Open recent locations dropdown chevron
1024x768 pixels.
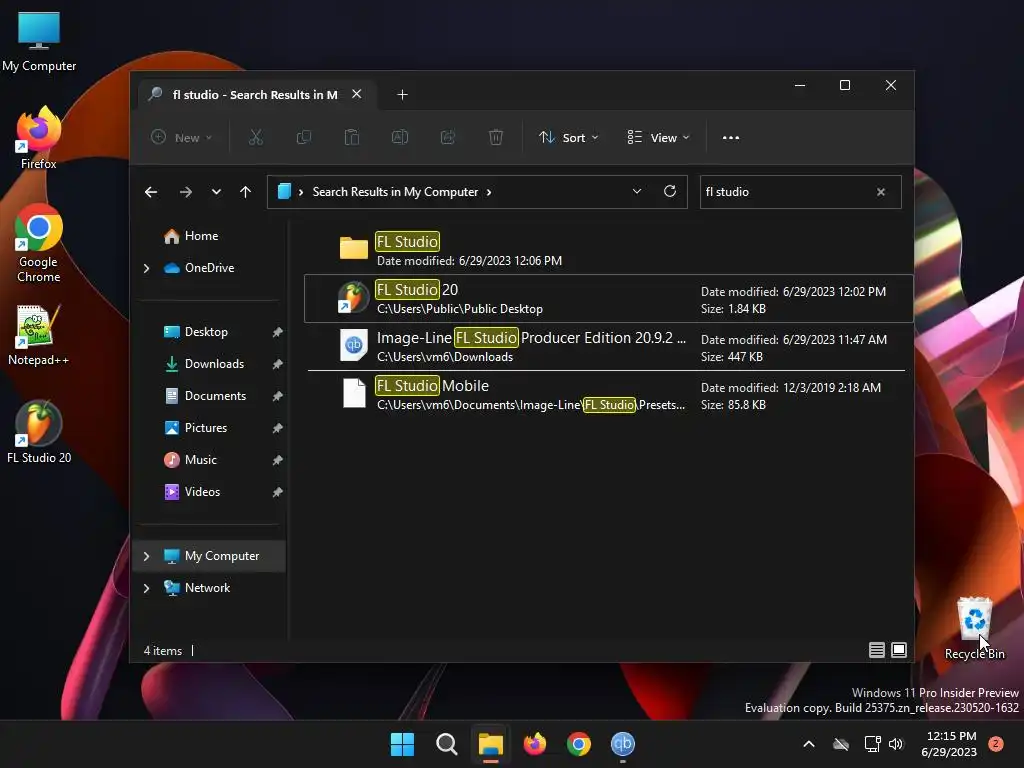point(216,192)
